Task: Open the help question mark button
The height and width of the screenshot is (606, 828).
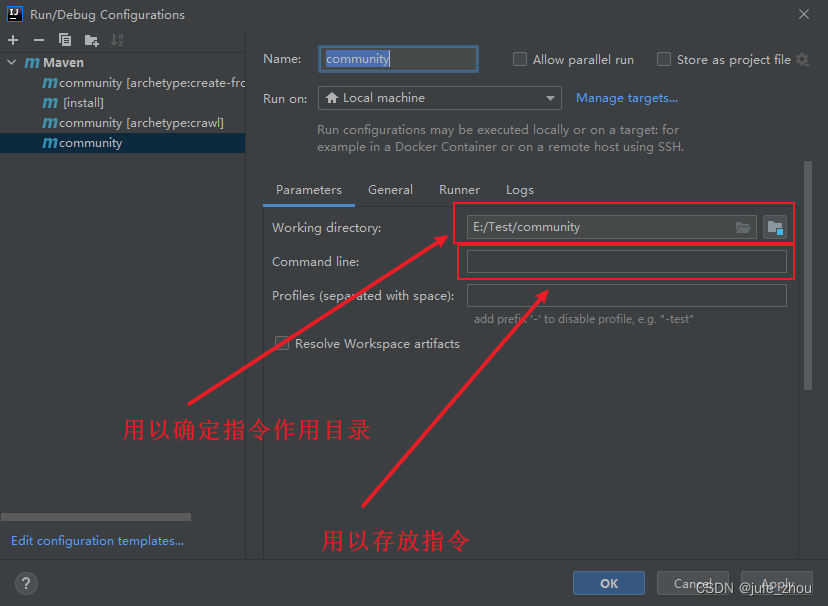Action: coord(26,583)
